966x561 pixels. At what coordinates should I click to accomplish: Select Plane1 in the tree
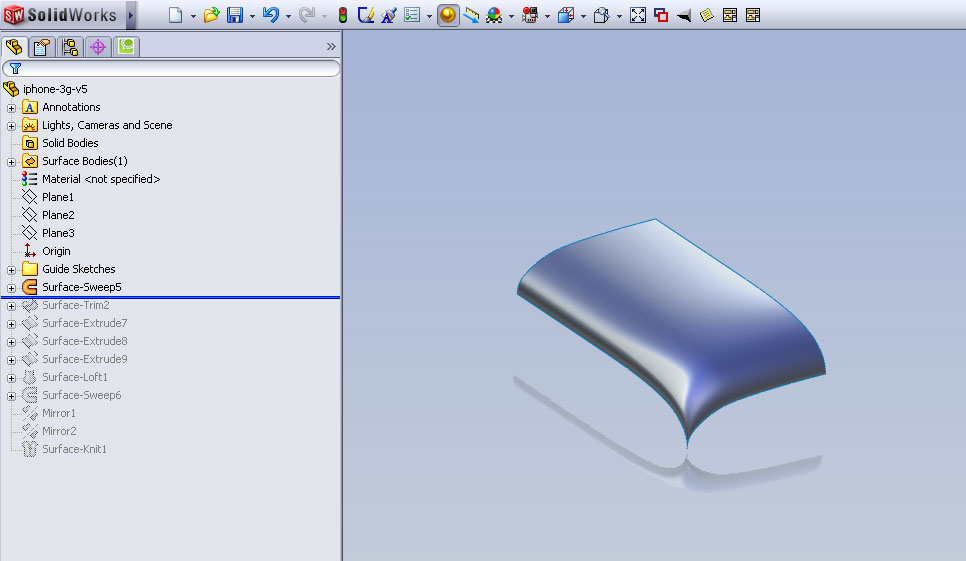coord(57,197)
